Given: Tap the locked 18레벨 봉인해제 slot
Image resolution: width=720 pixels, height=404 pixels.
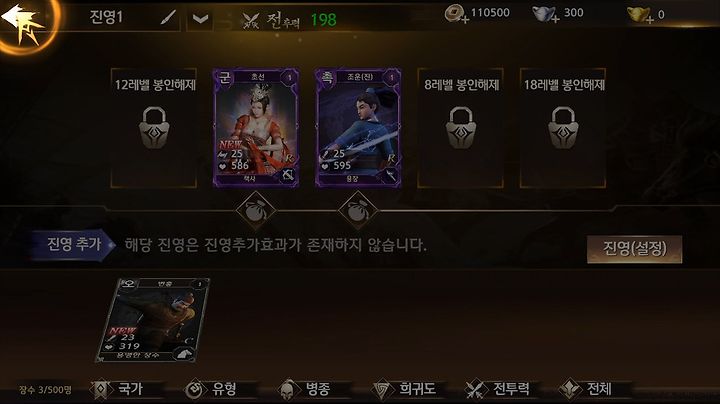Looking at the screenshot, I should click(x=563, y=128).
